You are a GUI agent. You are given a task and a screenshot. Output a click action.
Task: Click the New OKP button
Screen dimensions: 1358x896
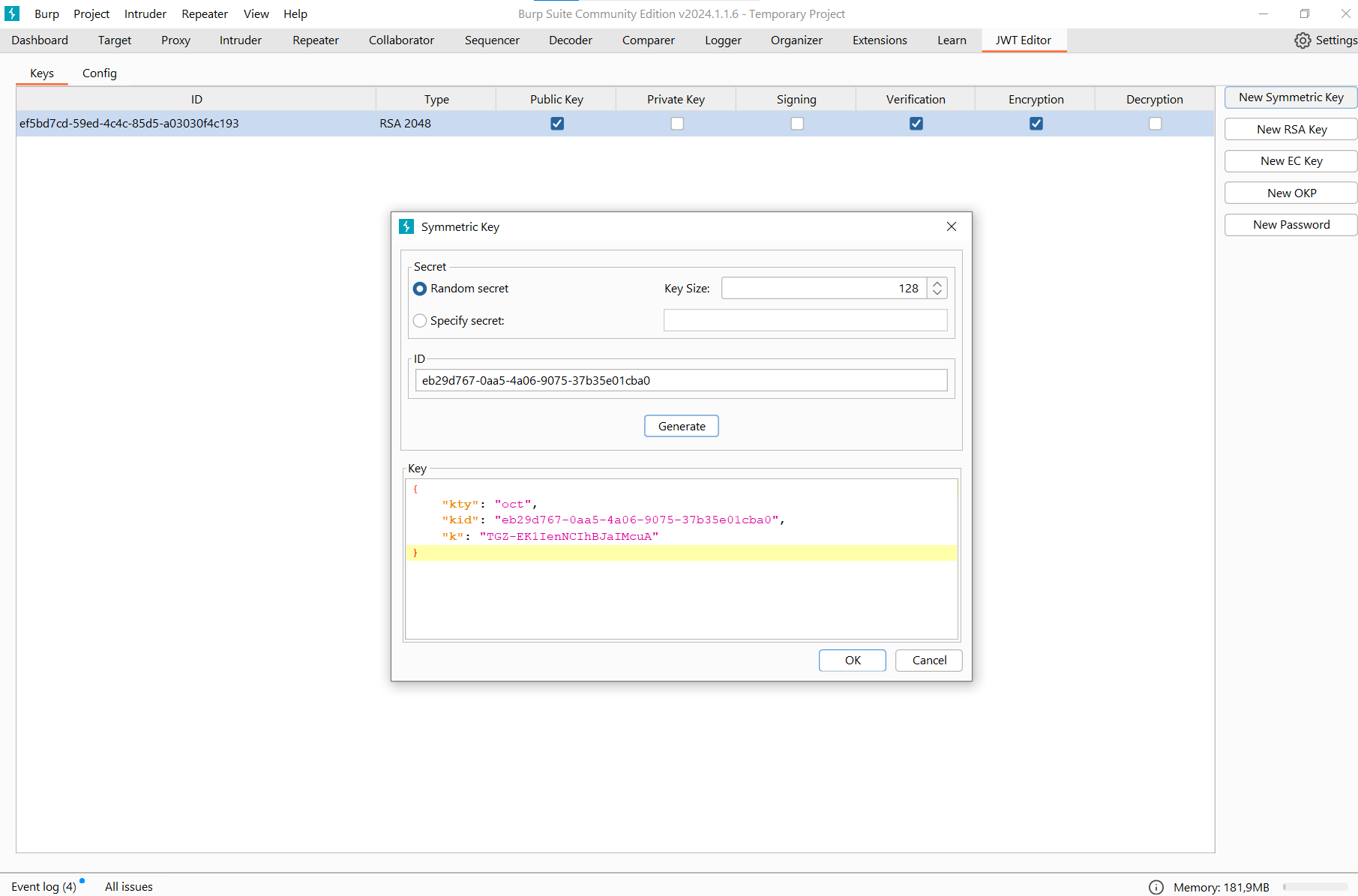click(x=1291, y=193)
